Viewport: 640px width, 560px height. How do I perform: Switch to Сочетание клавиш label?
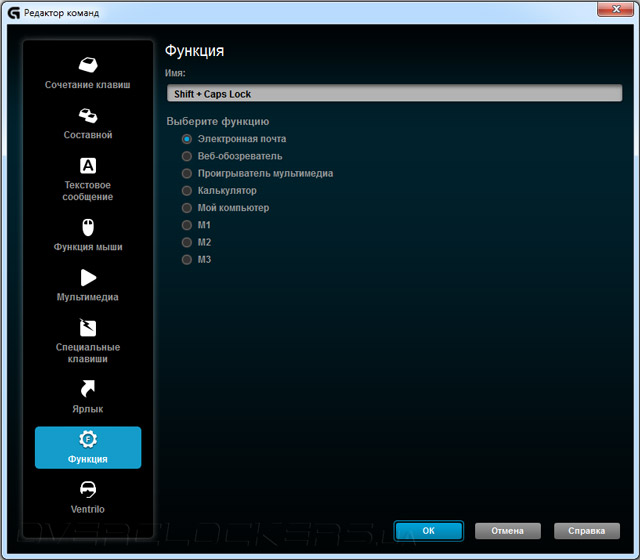point(88,85)
